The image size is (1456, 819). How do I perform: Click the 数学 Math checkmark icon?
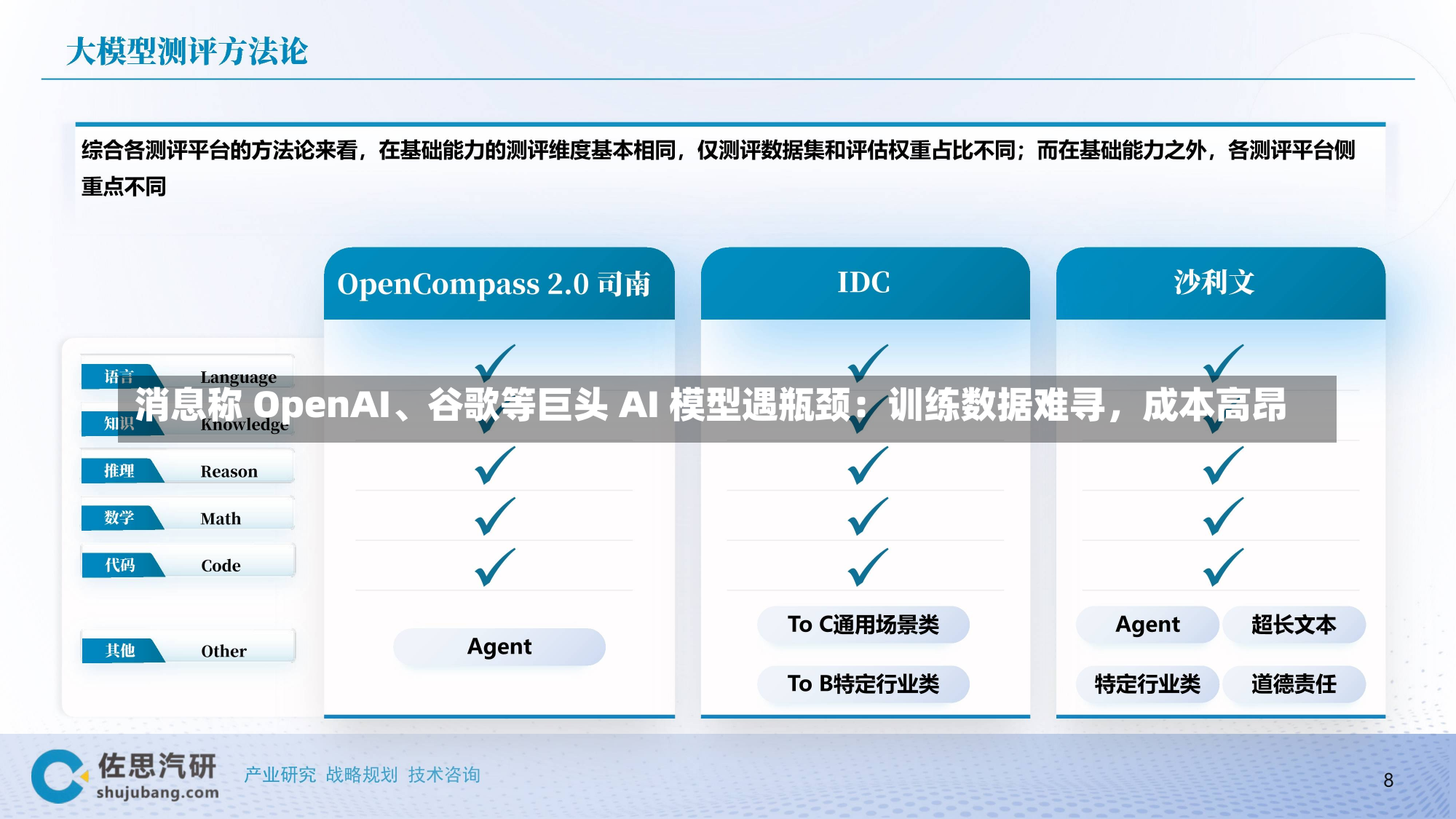(x=490, y=517)
